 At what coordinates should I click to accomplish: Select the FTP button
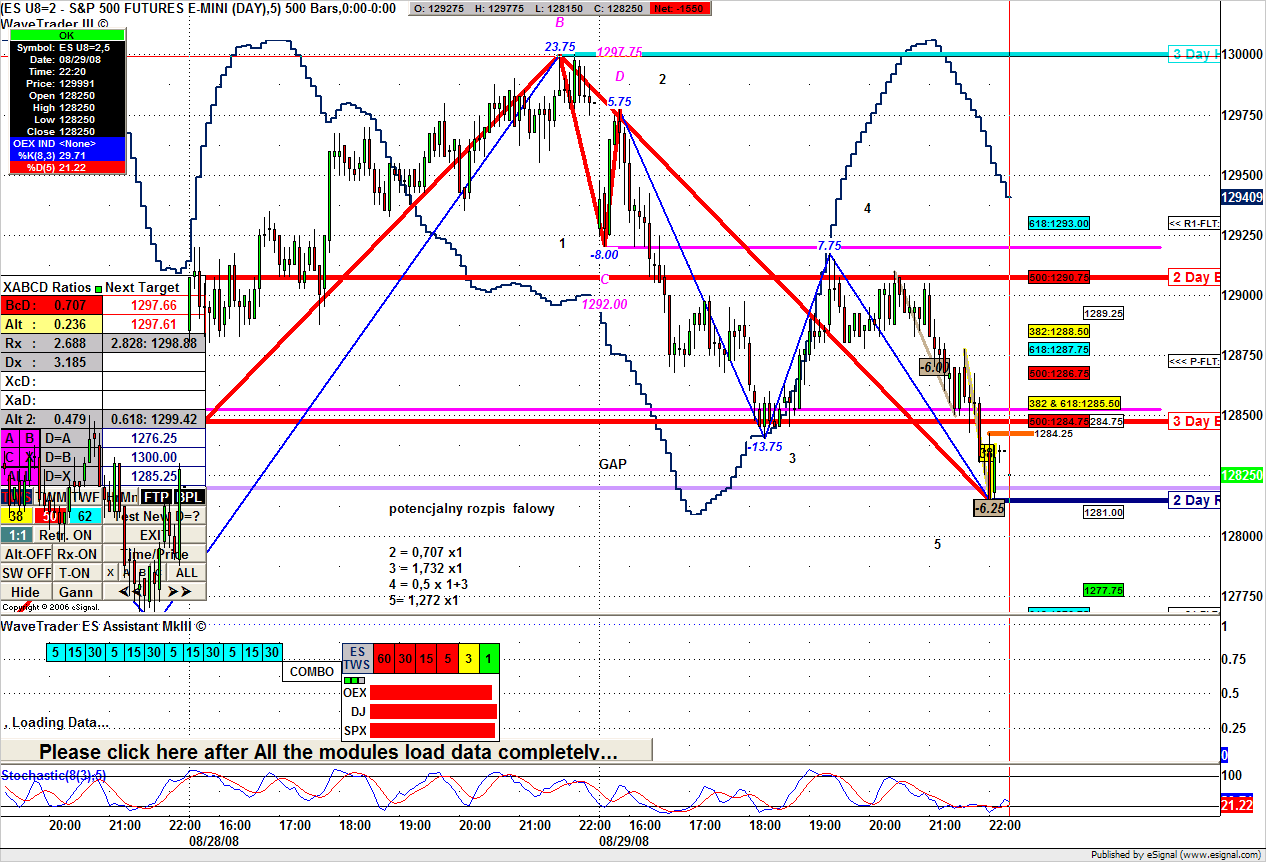click(156, 497)
